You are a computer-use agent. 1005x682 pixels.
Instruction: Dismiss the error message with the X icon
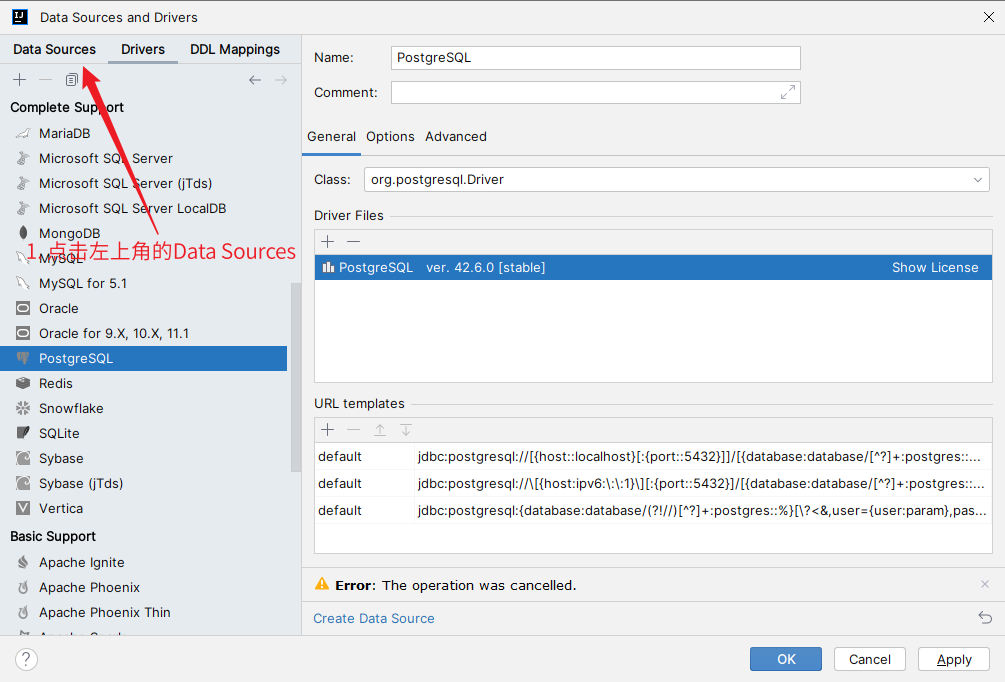tap(985, 584)
